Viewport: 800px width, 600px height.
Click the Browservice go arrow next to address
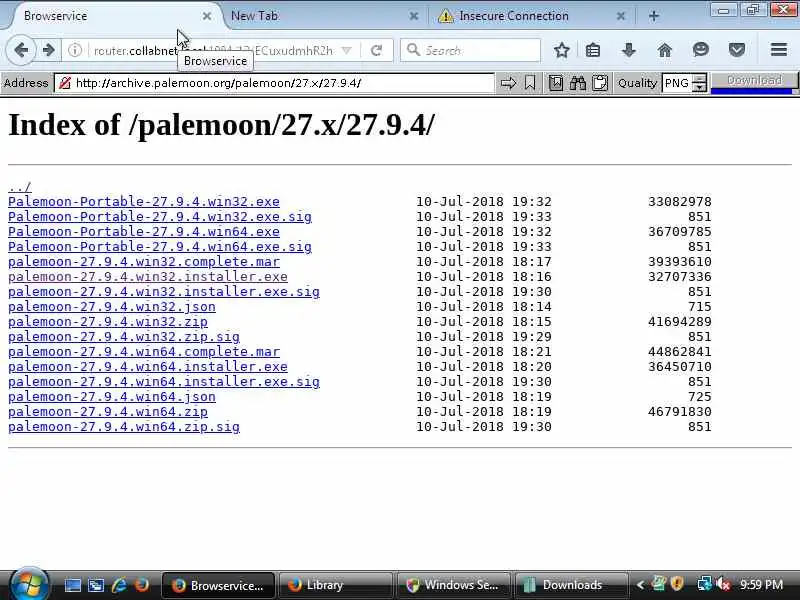tap(508, 83)
